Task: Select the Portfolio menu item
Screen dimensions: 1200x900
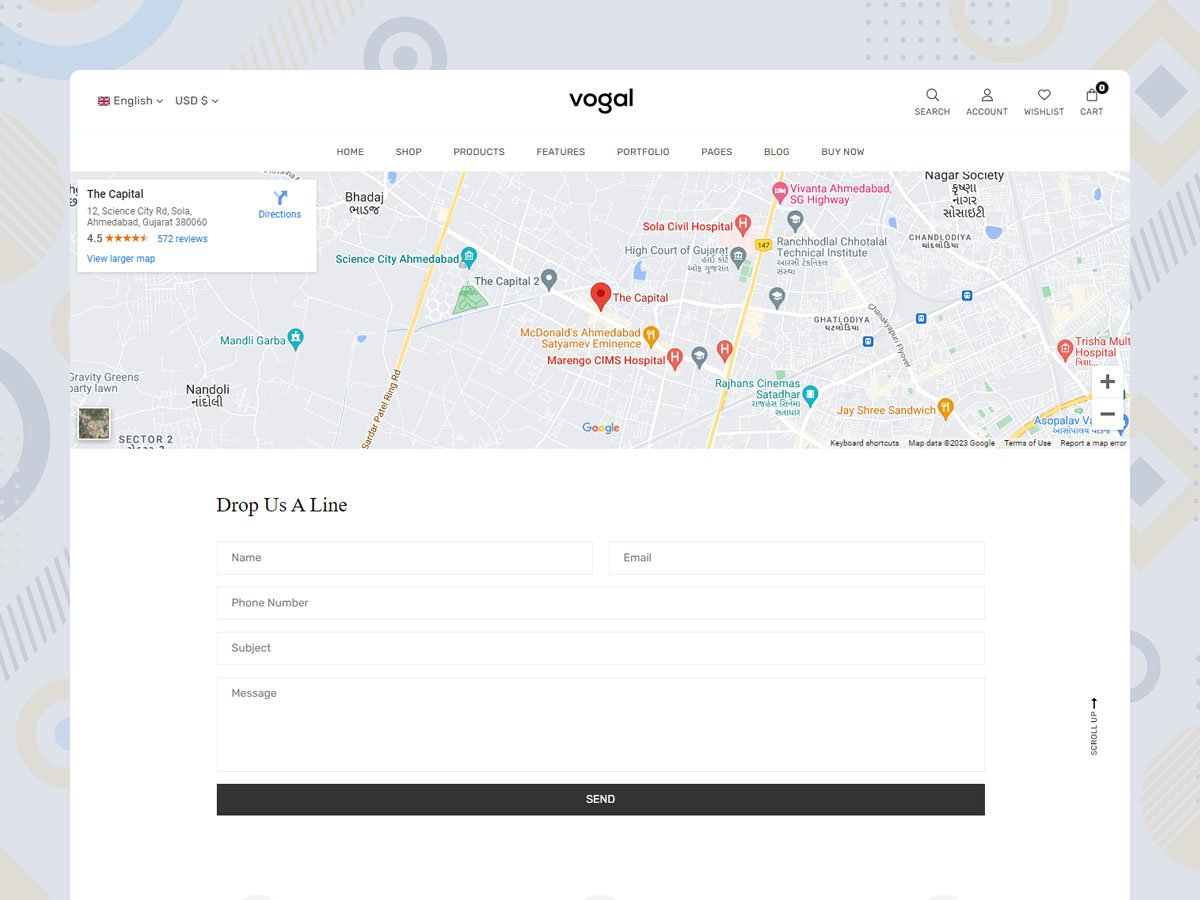Action: pos(643,152)
